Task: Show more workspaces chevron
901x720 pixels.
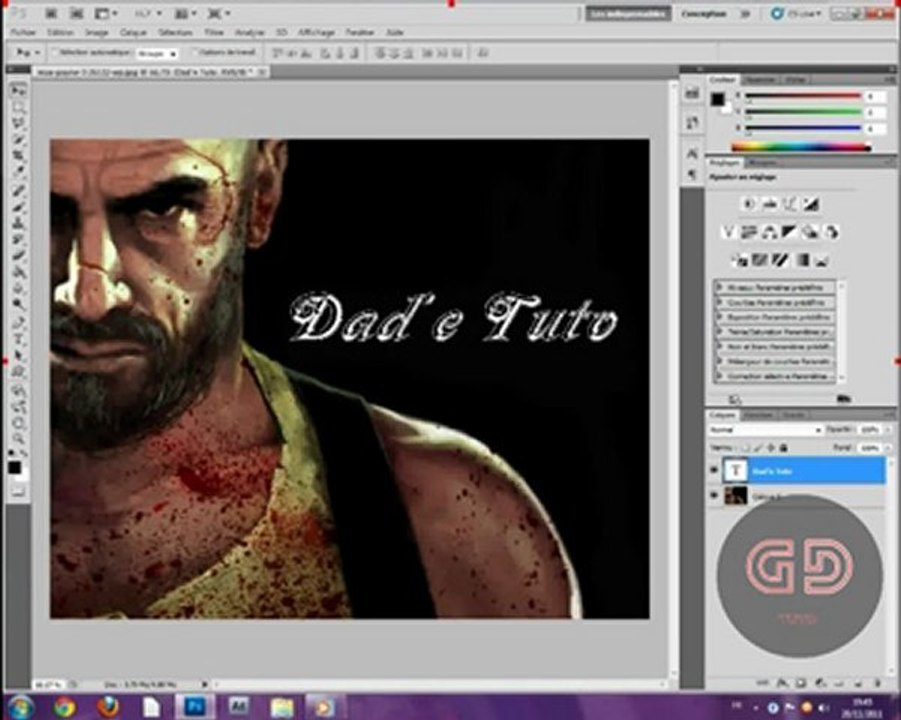Action: (745, 14)
